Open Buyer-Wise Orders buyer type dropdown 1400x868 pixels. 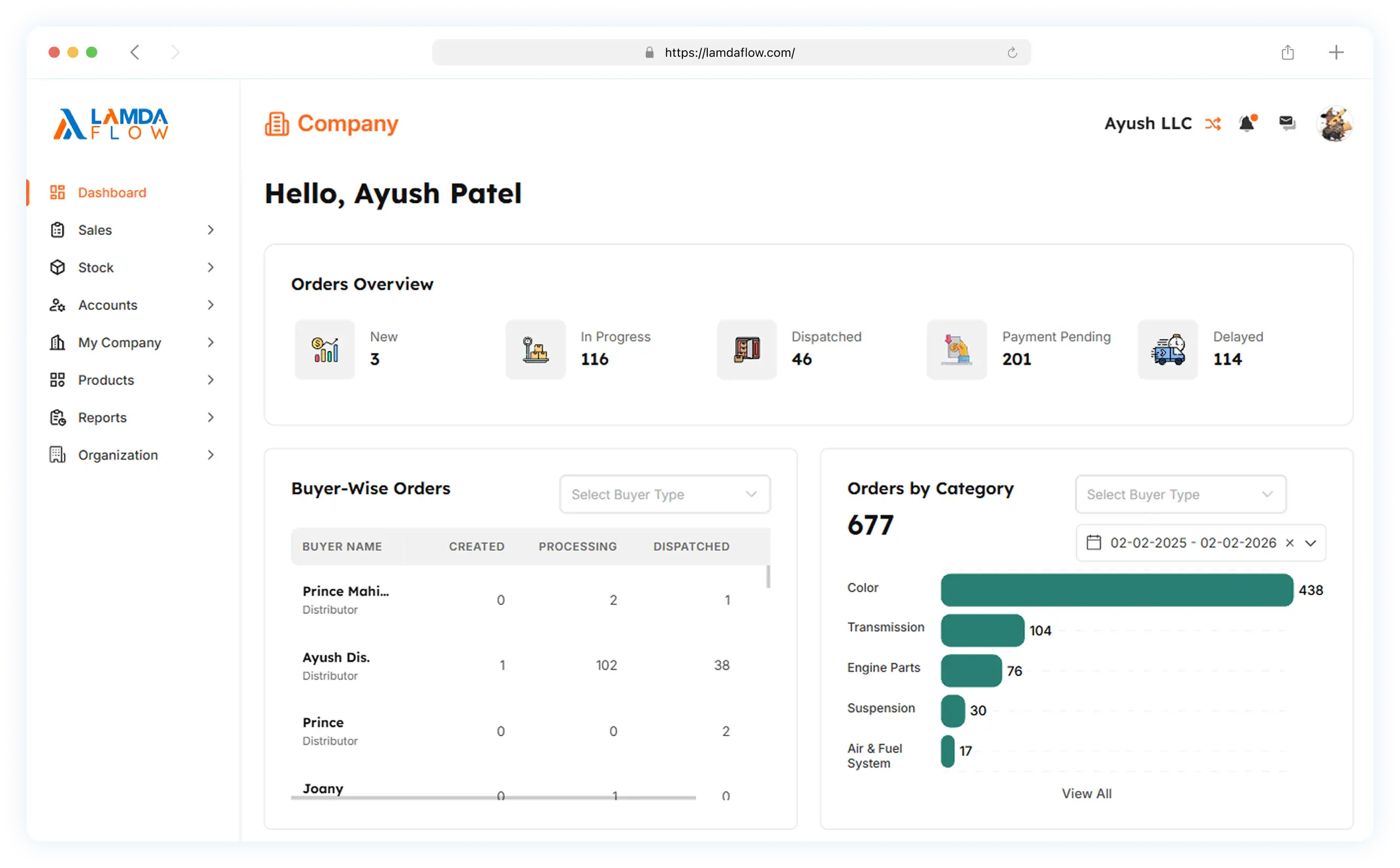coord(665,494)
